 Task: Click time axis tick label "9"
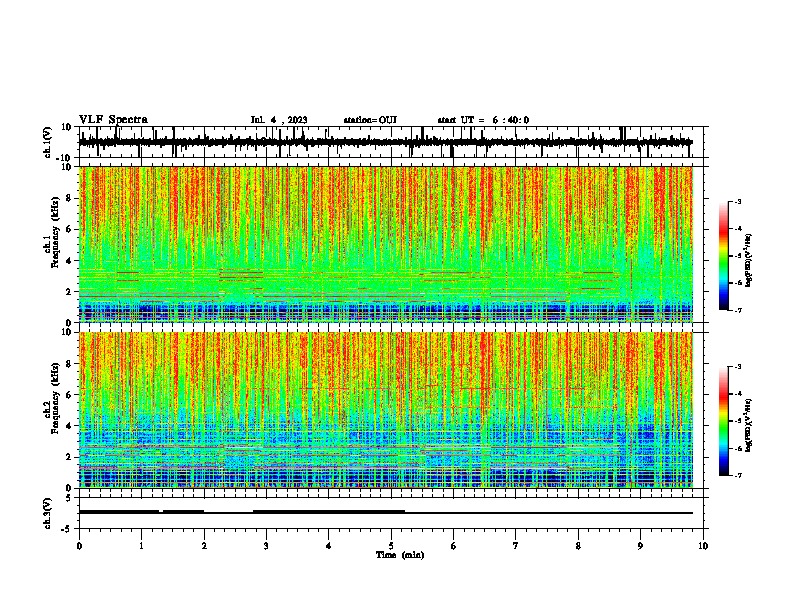[640, 546]
